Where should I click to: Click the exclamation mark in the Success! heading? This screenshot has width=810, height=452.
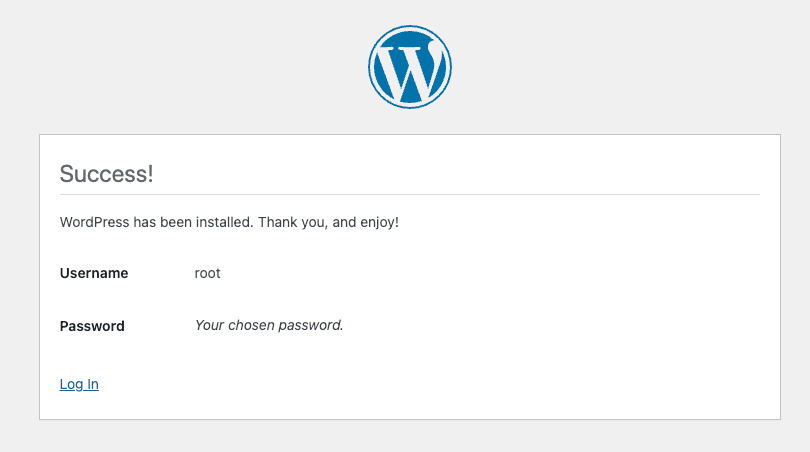(x=150, y=174)
